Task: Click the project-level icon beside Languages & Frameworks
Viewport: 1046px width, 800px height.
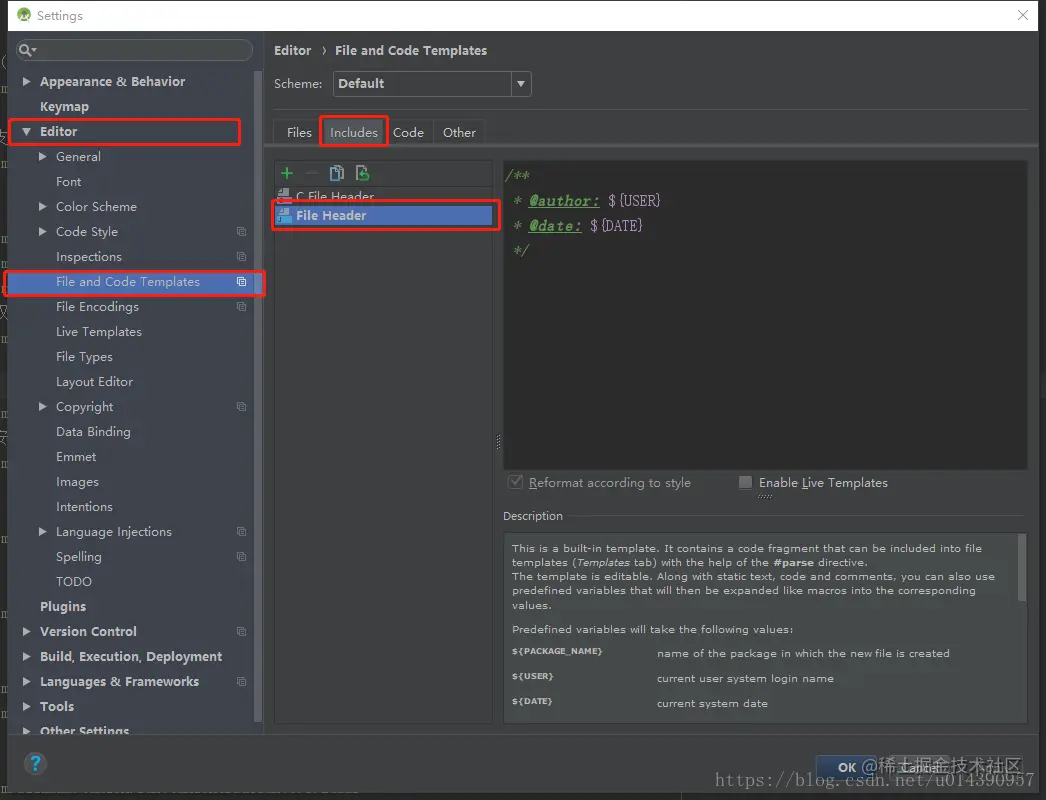Action: [x=241, y=682]
